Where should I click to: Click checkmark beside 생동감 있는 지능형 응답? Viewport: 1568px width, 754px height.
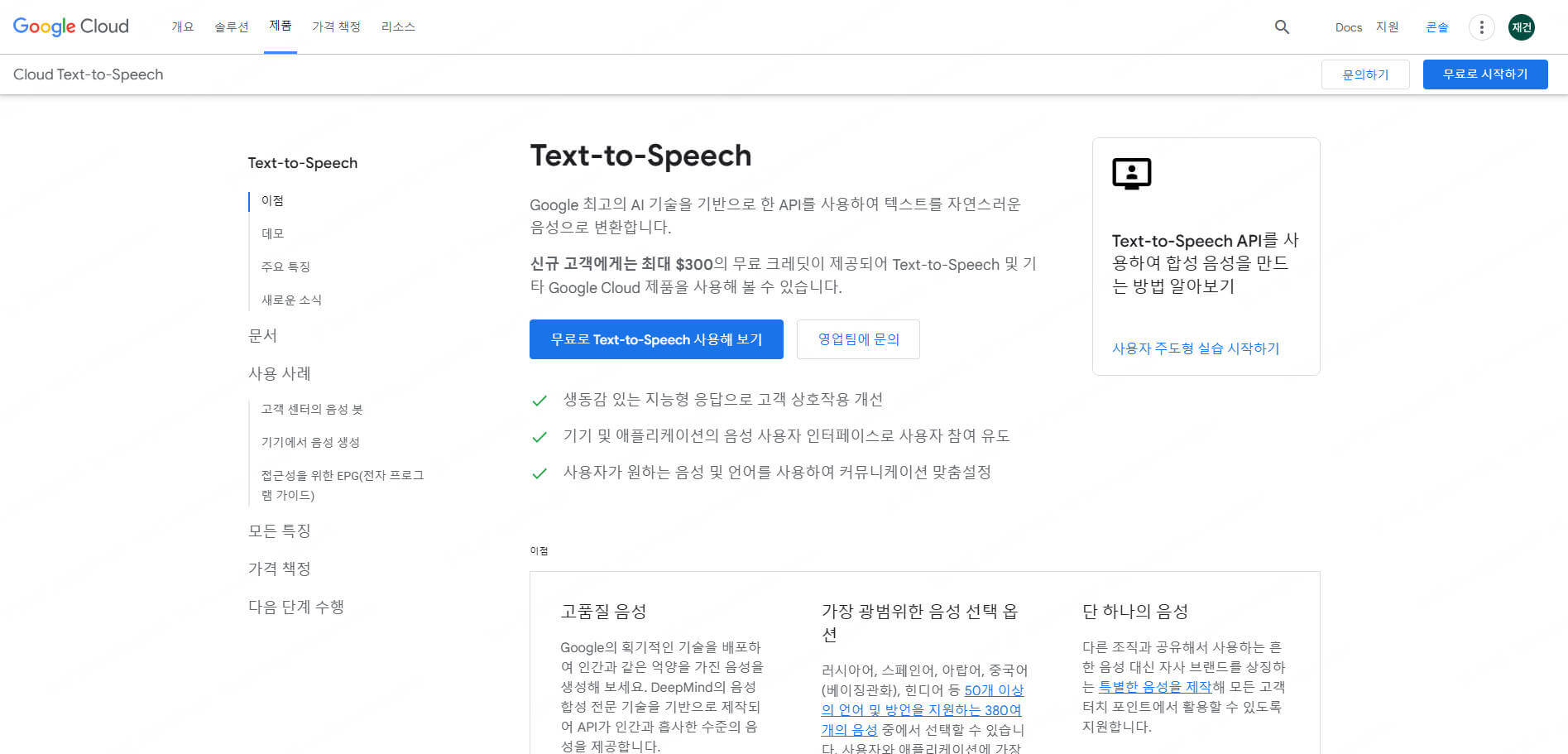click(539, 401)
